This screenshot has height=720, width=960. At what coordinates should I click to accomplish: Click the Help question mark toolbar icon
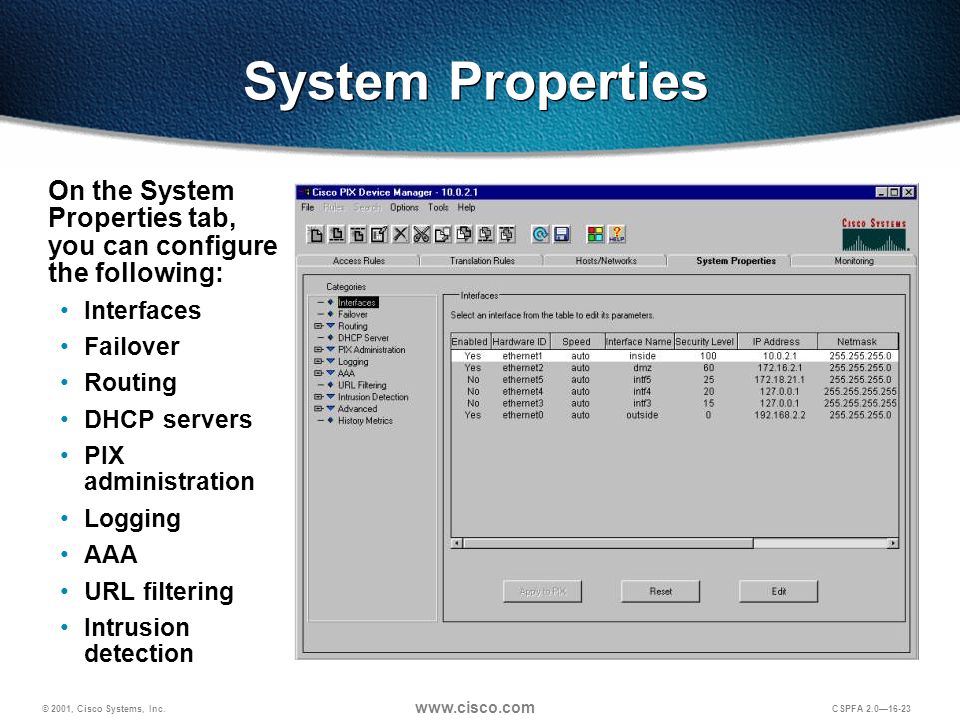click(x=617, y=234)
